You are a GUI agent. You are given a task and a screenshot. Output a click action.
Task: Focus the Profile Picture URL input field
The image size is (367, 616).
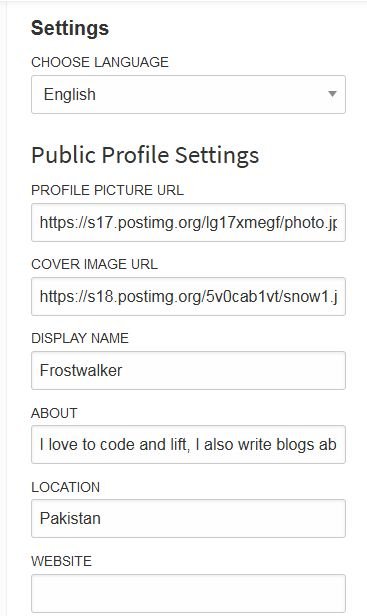coord(188,222)
